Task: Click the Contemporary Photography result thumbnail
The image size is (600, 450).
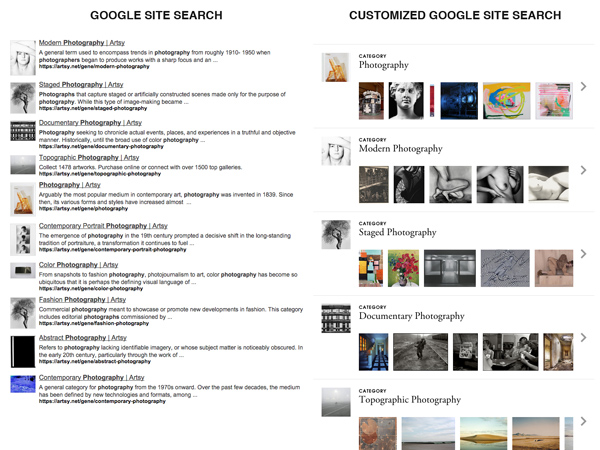Action: pos(23,384)
